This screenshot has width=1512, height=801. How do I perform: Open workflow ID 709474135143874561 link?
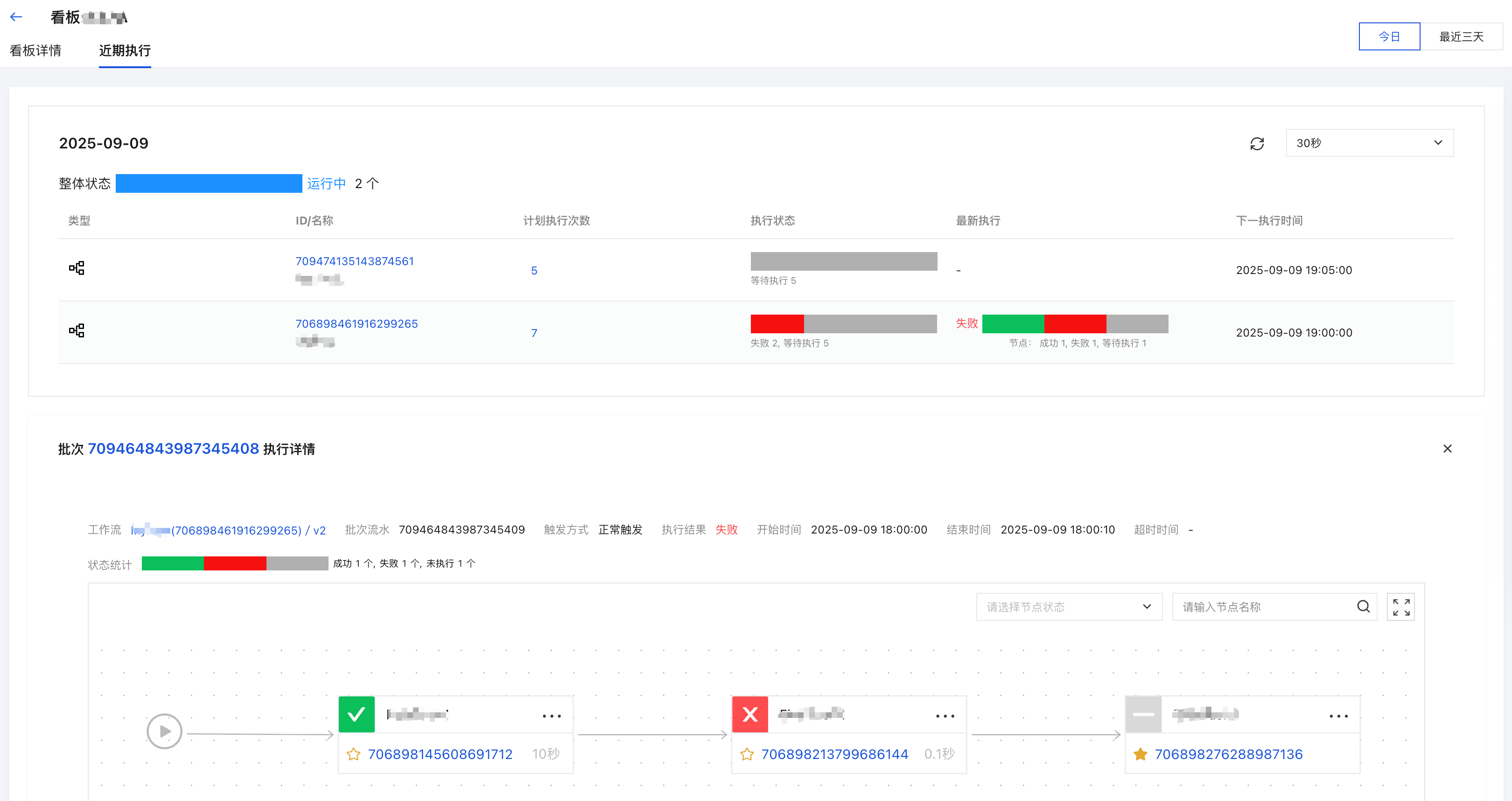(x=355, y=261)
